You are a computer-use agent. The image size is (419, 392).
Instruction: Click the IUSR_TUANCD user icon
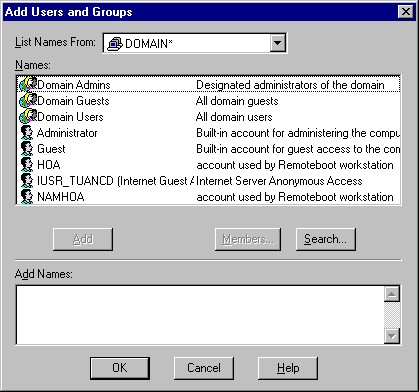[27, 181]
